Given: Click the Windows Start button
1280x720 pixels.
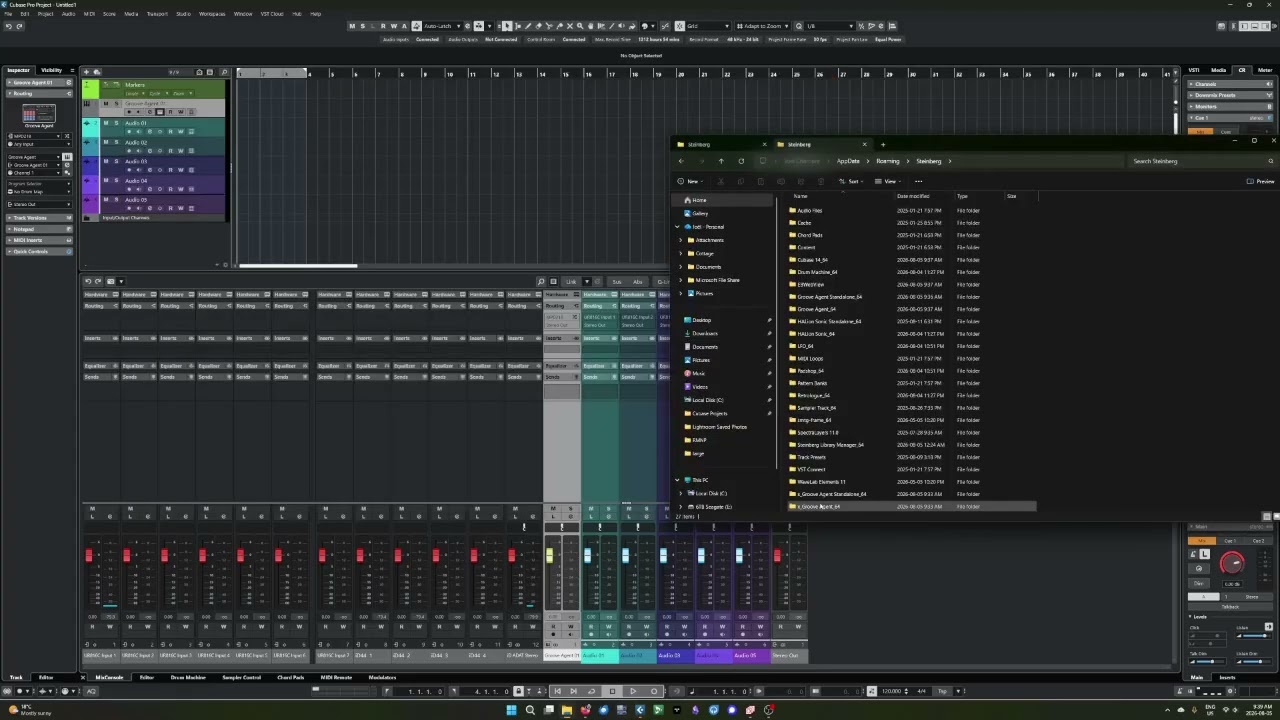Looking at the screenshot, I should click(512, 710).
